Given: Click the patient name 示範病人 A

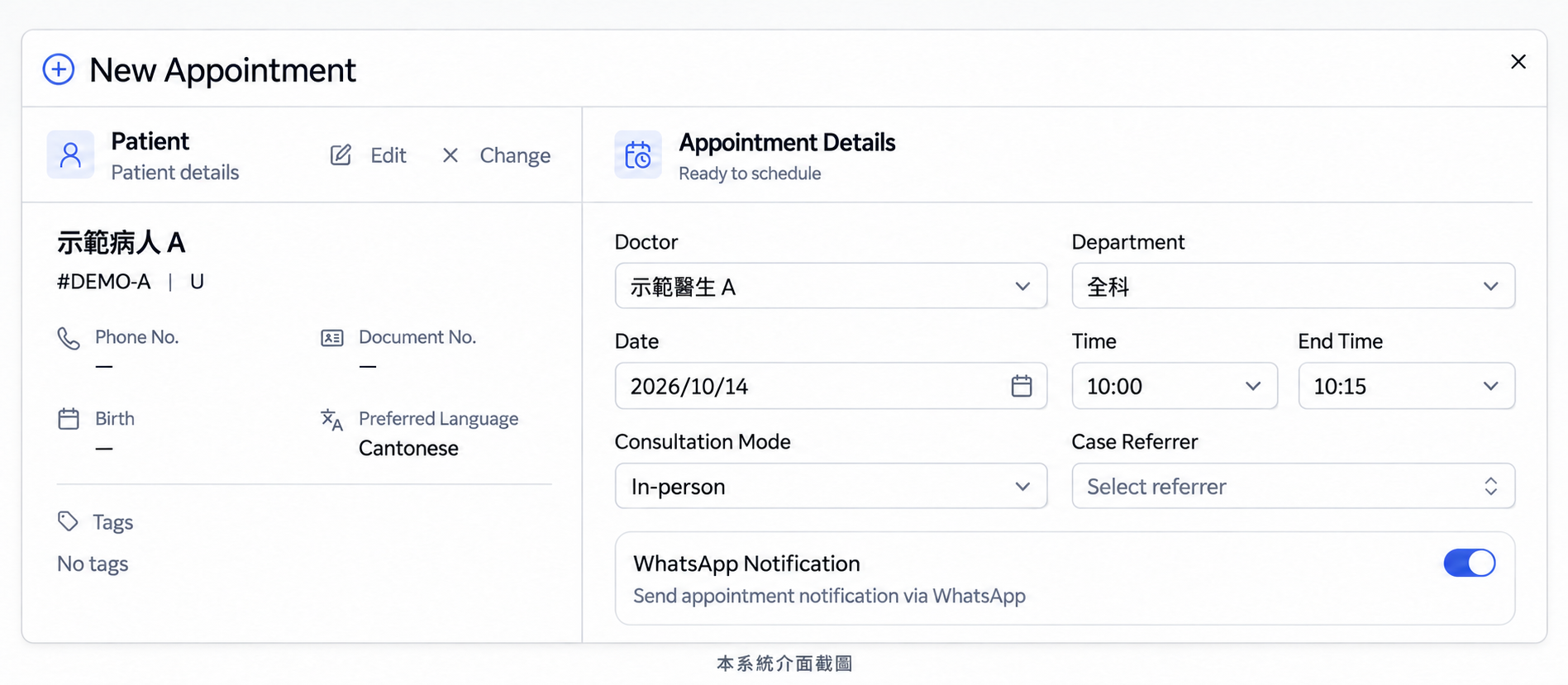Looking at the screenshot, I should pyautogui.click(x=121, y=243).
